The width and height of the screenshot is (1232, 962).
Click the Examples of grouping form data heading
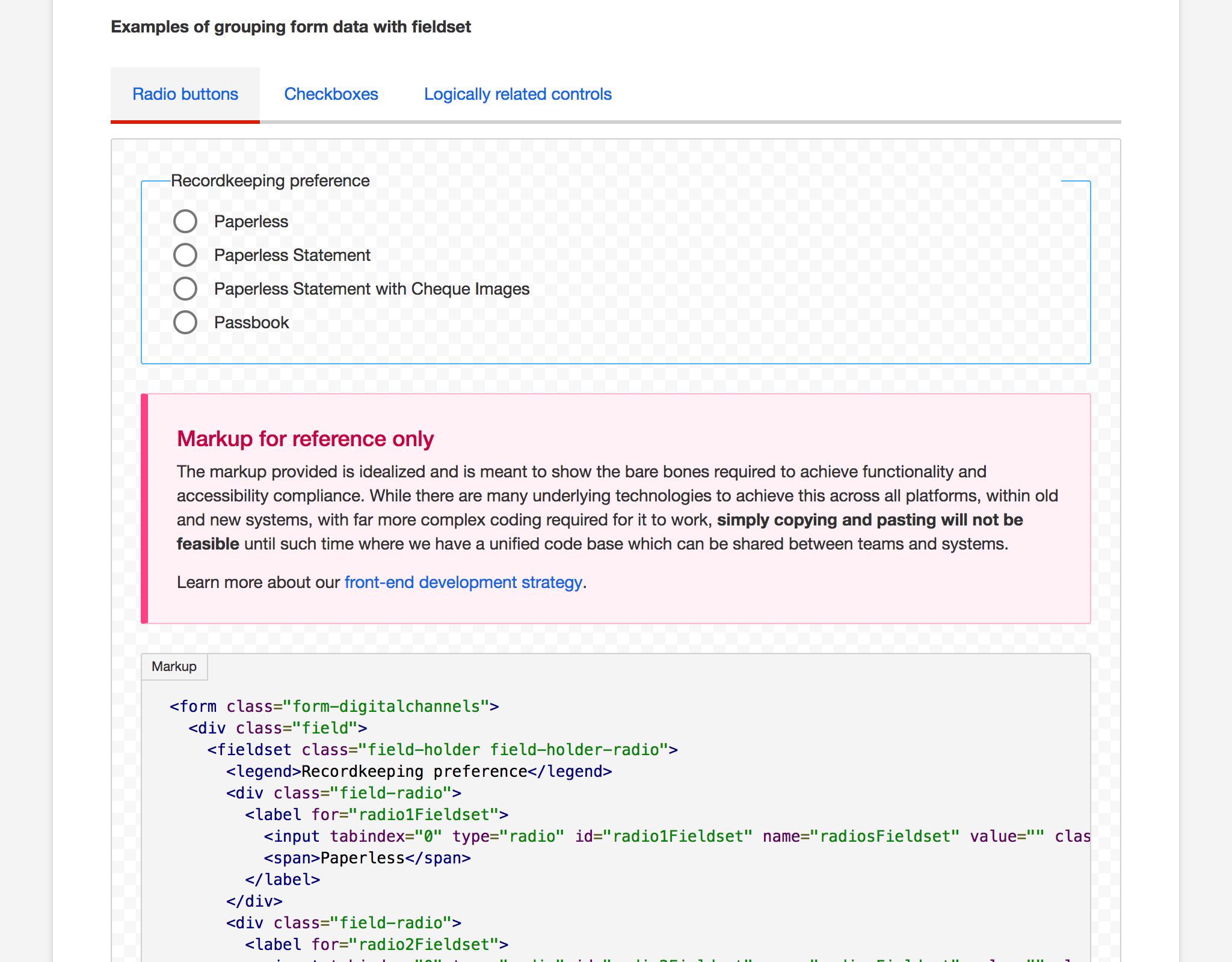291,27
